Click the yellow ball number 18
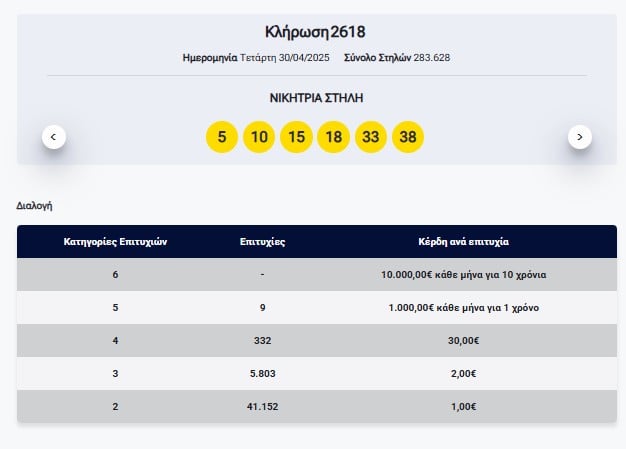 (x=333, y=137)
